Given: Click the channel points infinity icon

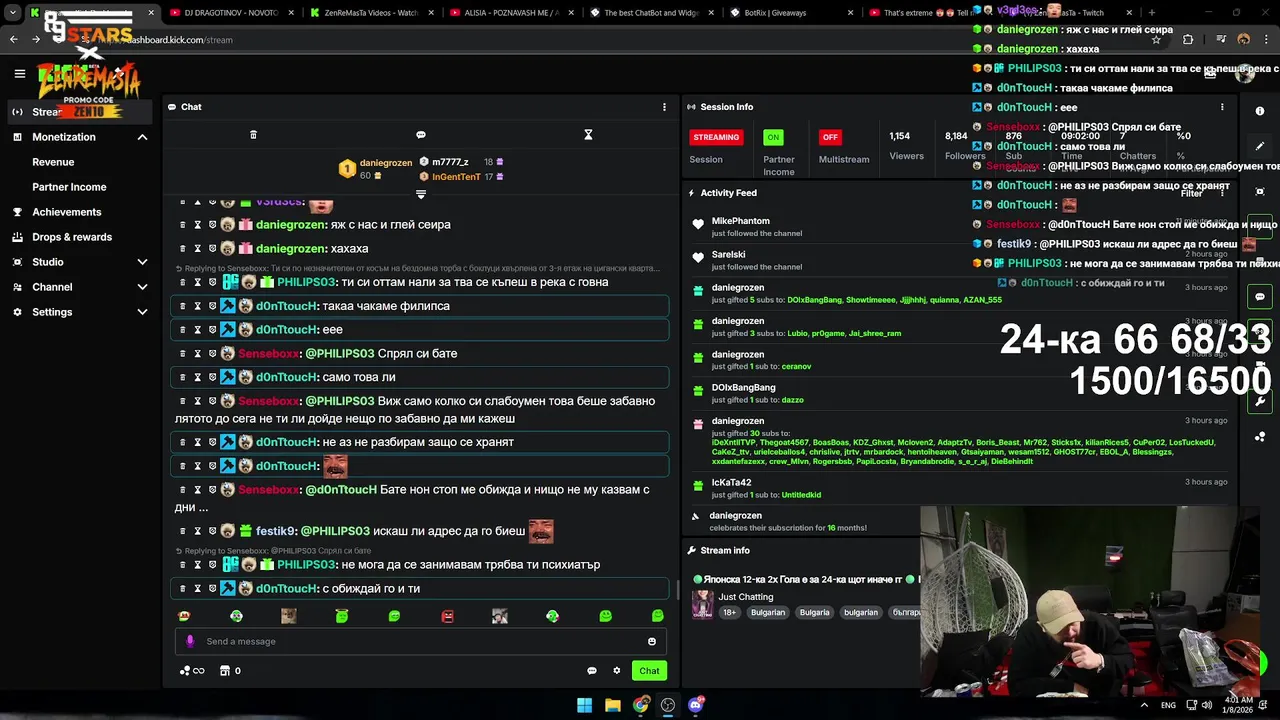Looking at the screenshot, I should [192, 671].
